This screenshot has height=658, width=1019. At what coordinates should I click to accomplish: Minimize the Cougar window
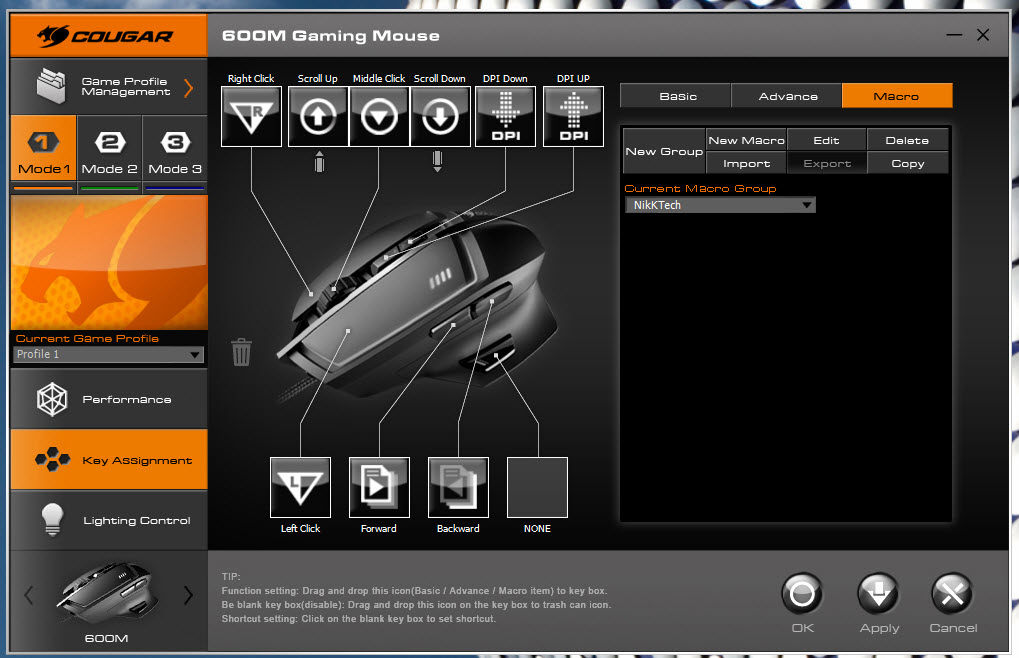pos(954,34)
